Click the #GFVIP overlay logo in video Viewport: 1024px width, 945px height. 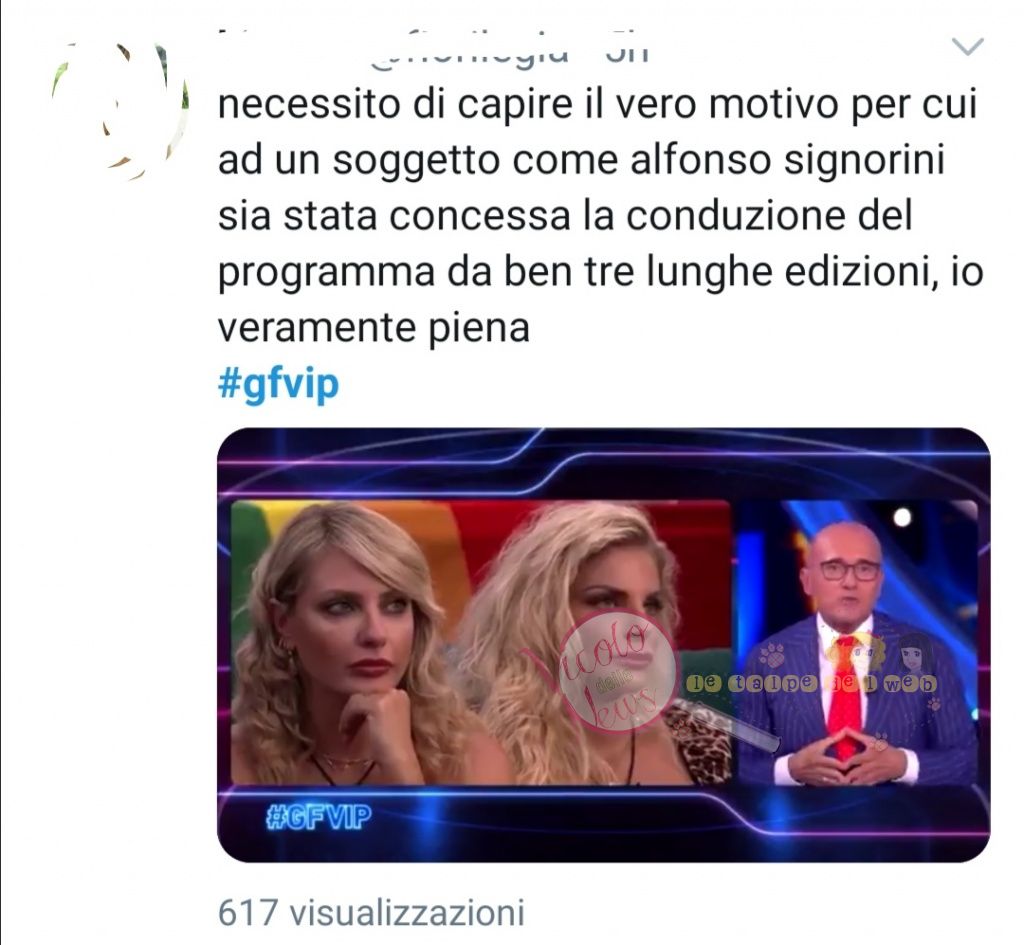[x=319, y=816]
